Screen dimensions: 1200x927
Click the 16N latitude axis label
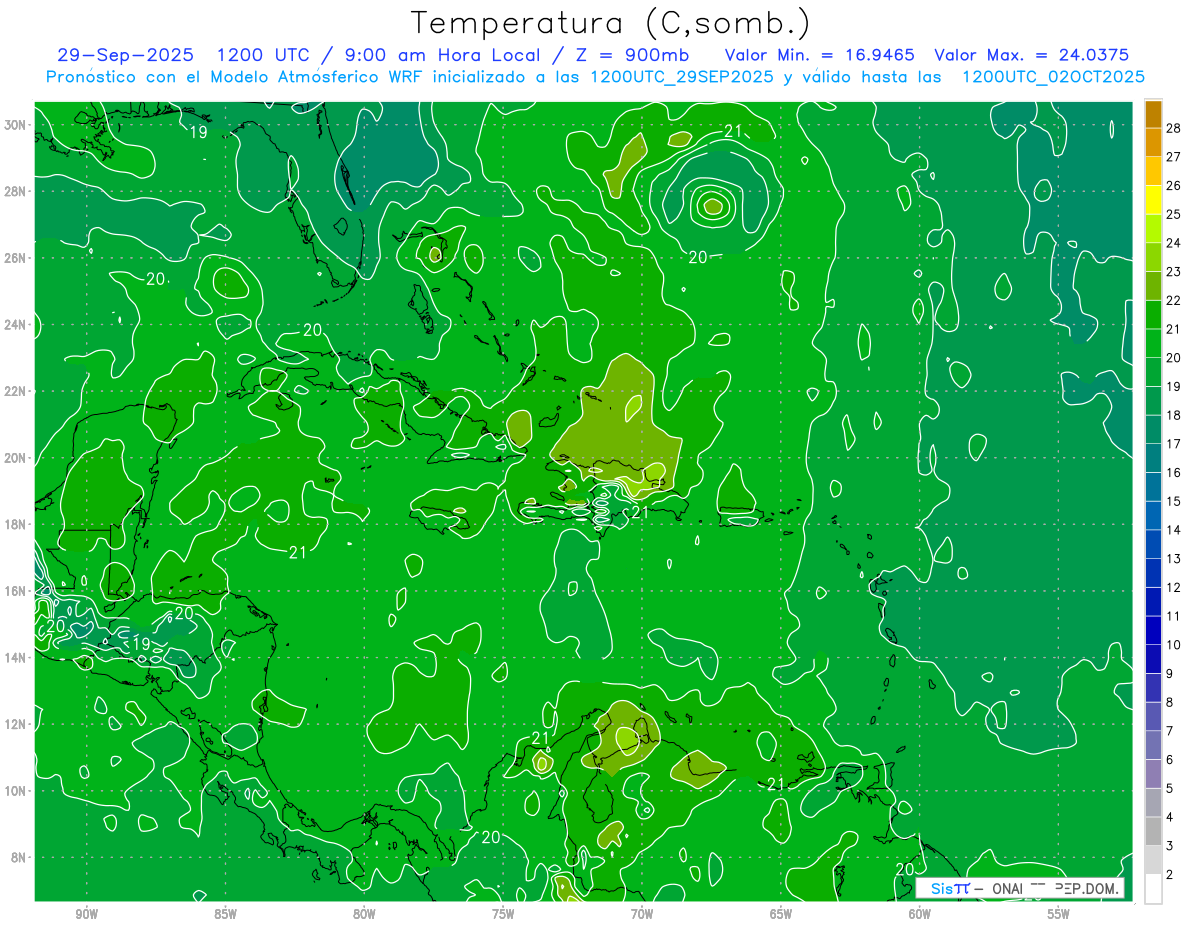(16, 591)
